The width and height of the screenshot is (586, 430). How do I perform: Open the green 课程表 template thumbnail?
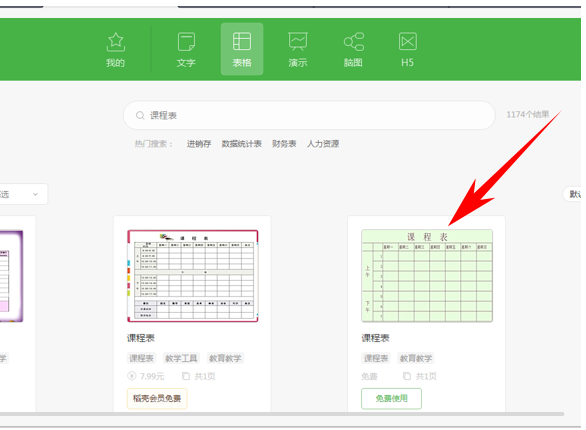(x=427, y=276)
